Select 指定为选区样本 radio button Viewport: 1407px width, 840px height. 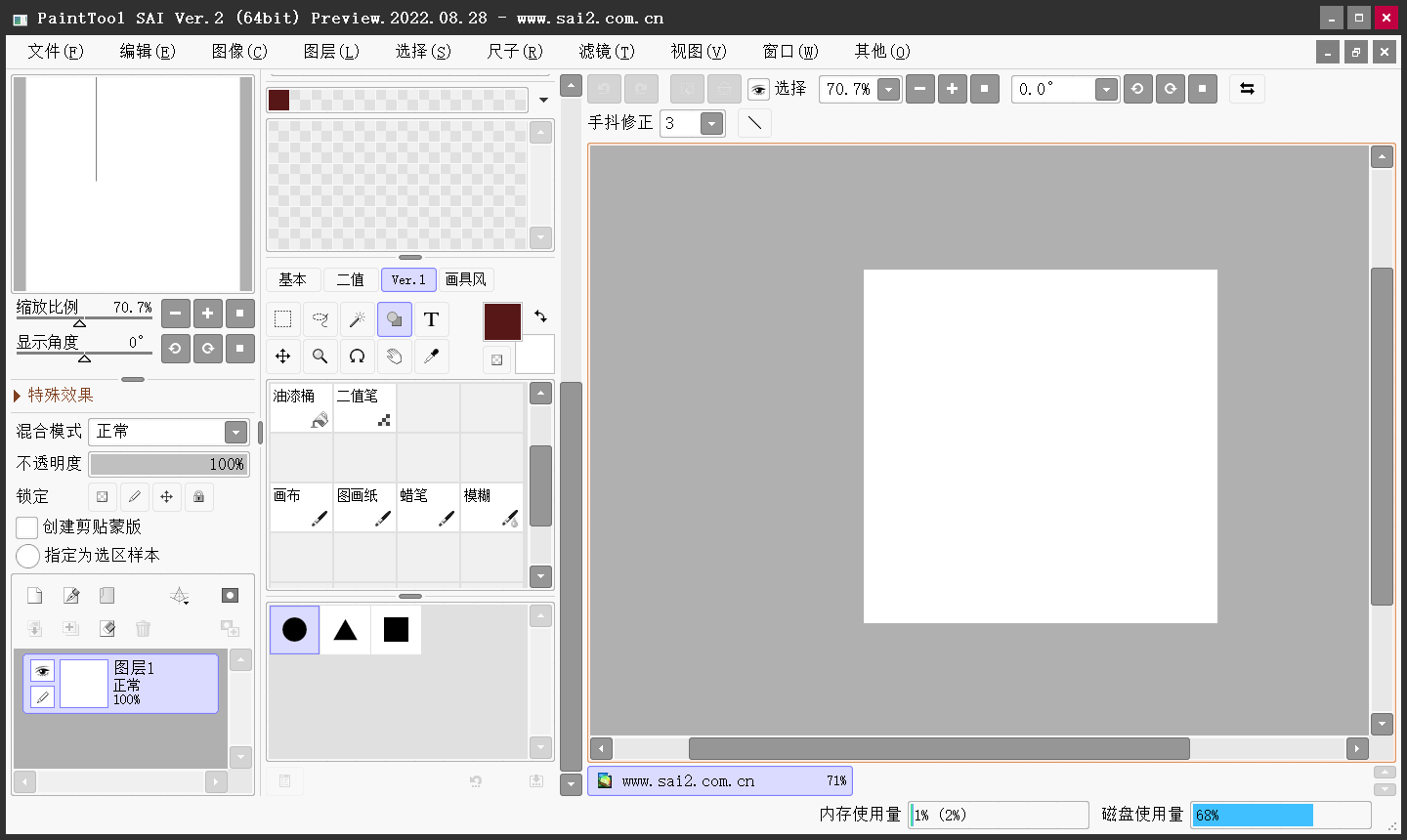click(27, 556)
